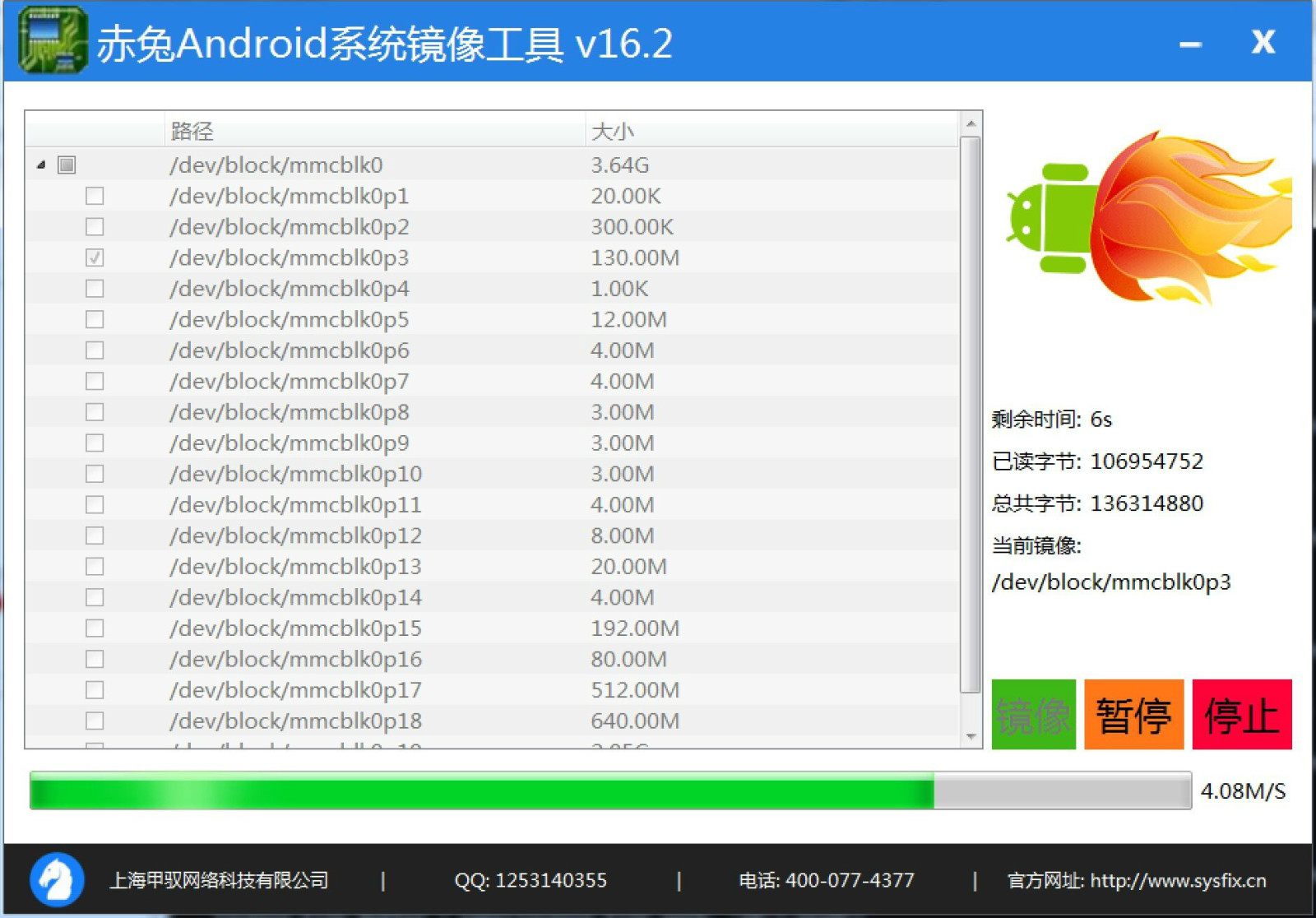Screen dimensions: 1316x918
Task: Open the official website link www.sysfix.cn
Action: [x=1178, y=880]
